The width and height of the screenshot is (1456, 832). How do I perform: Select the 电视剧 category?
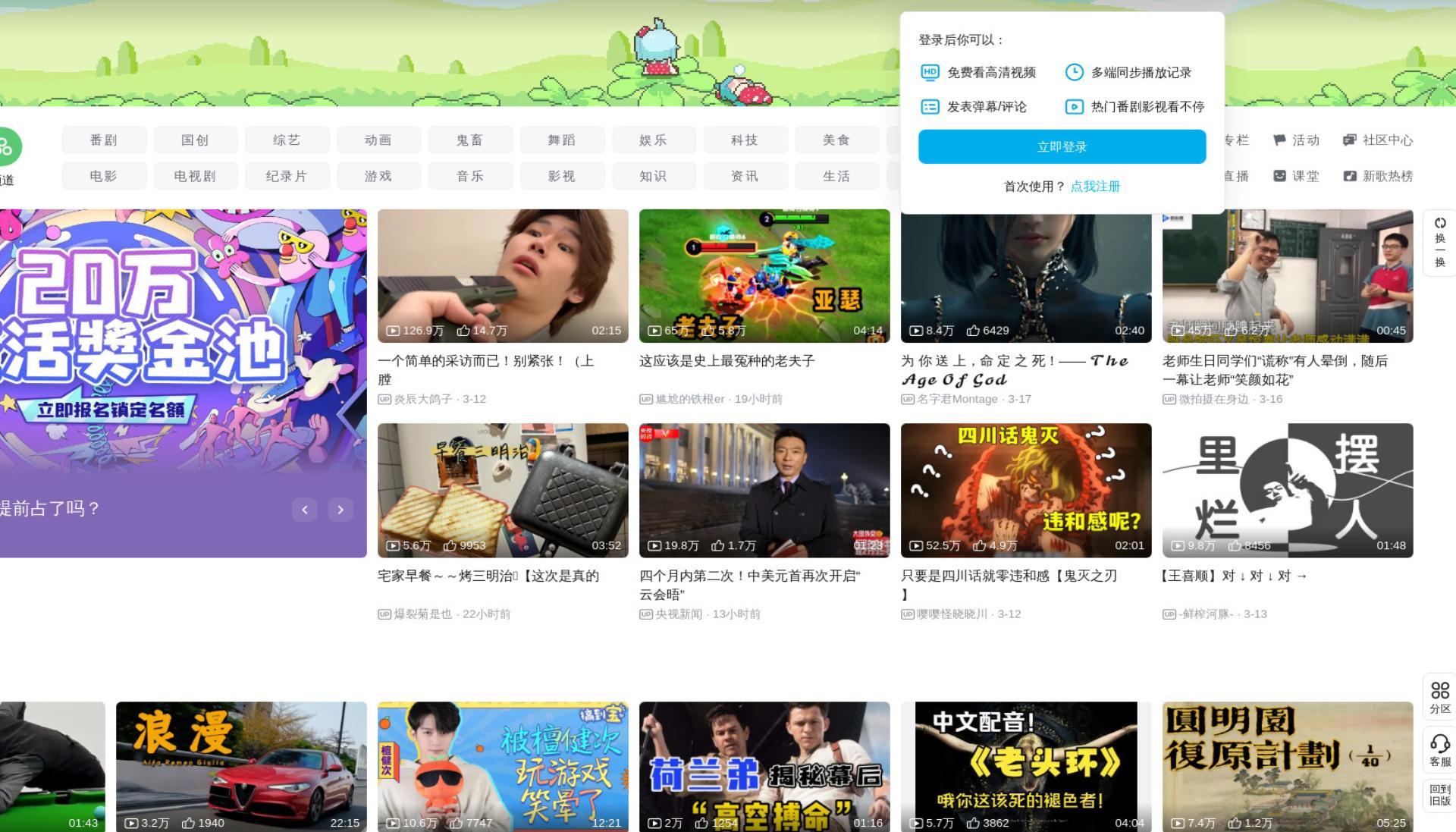pos(196,176)
